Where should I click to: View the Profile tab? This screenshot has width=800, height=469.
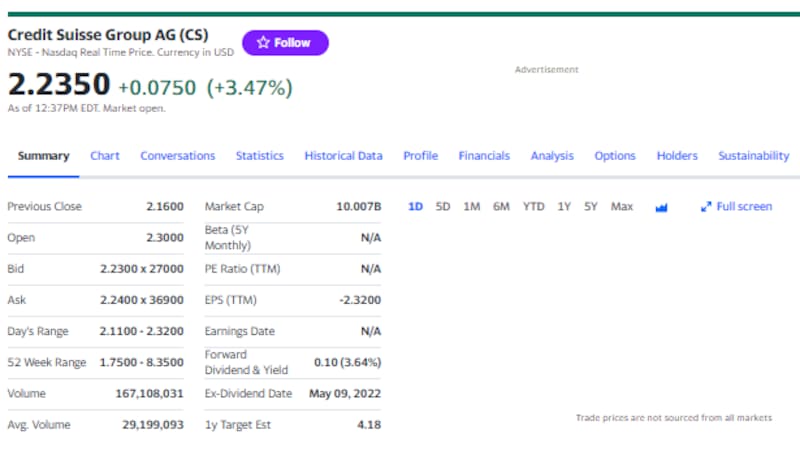[x=420, y=156]
